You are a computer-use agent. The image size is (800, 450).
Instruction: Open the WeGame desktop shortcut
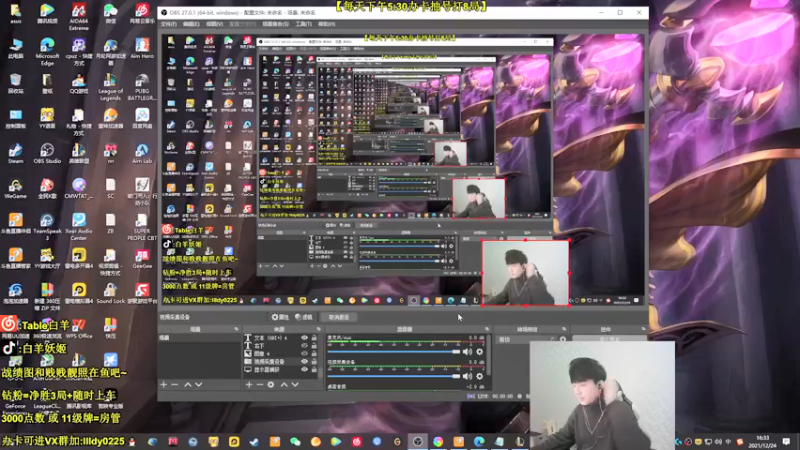(x=15, y=188)
